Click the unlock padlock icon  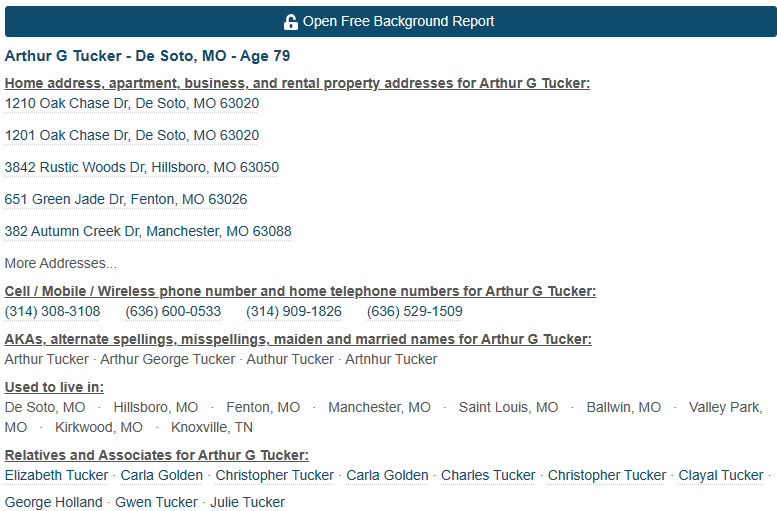click(x=290, y=22)
